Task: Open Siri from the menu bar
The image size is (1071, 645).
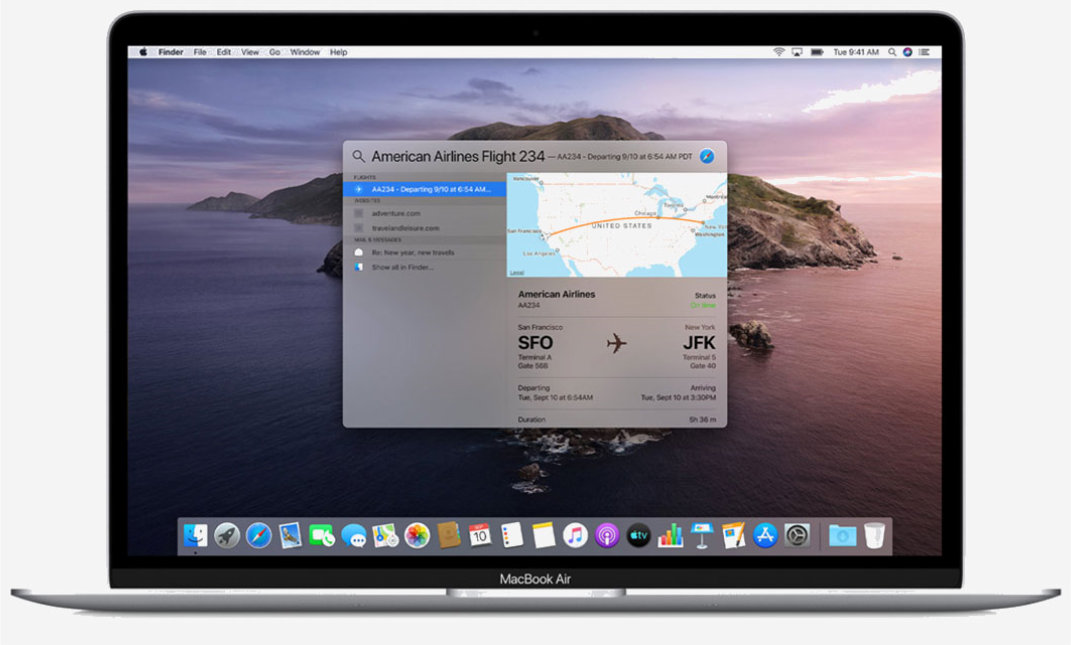Action: coord(908,52)
